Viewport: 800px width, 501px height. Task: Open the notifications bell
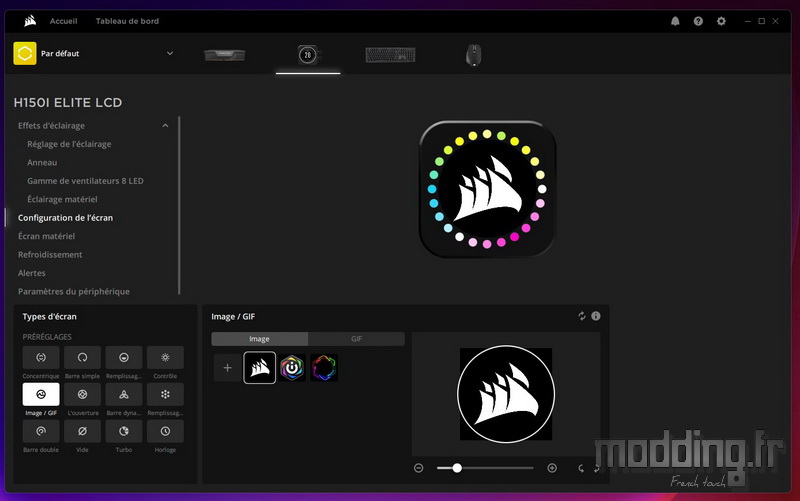[675, 21]
